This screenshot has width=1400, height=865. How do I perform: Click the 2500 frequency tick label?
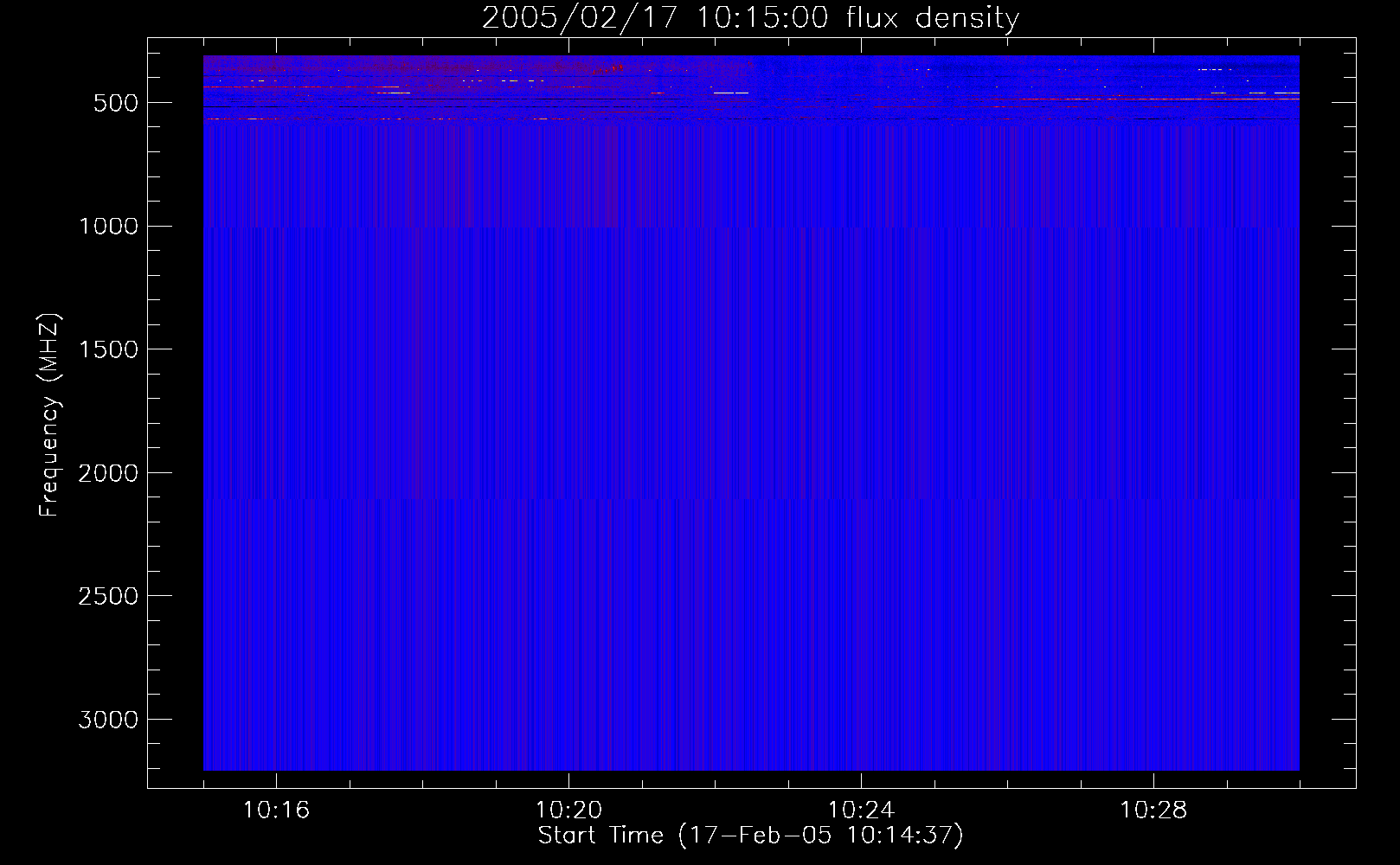108,596
